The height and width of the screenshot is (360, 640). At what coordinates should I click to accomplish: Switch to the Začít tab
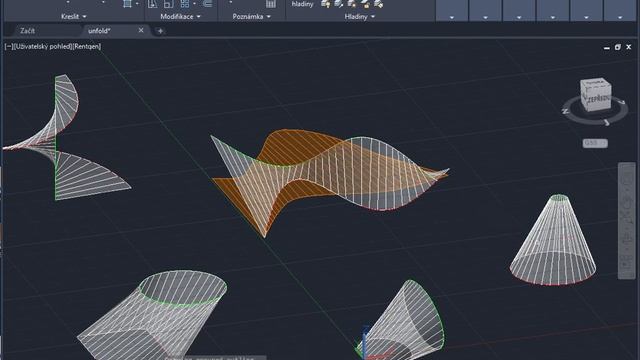(27, 31)
